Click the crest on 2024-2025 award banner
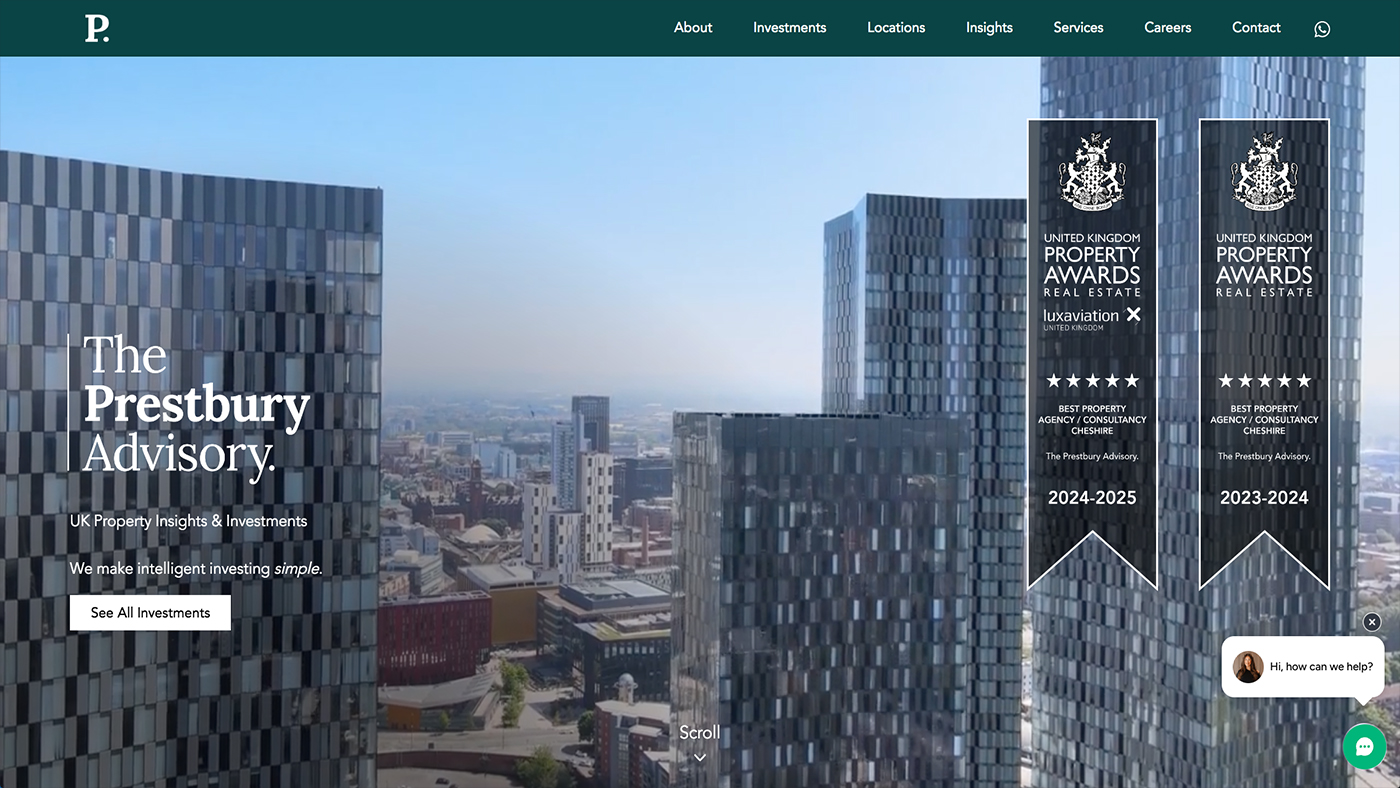This screenshot has width=1400, height=788. click(1092, 173)
